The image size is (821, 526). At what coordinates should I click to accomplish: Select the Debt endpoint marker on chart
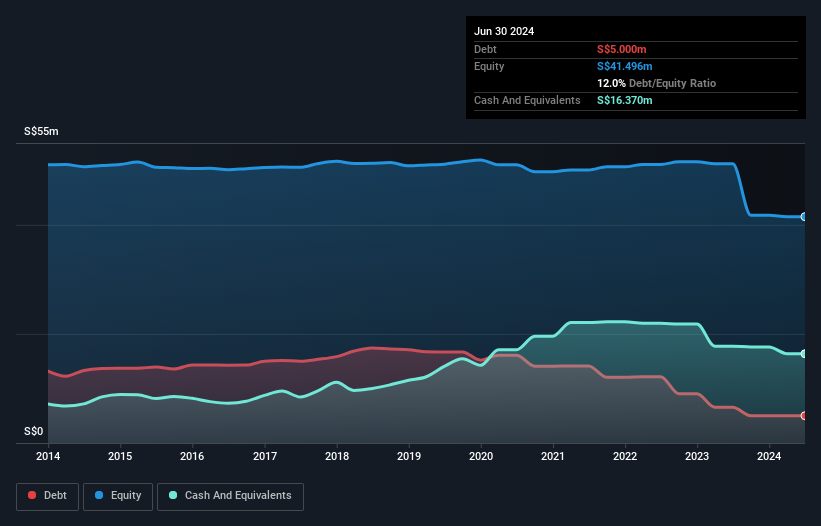pyautogui.click(x=804, y=416)
